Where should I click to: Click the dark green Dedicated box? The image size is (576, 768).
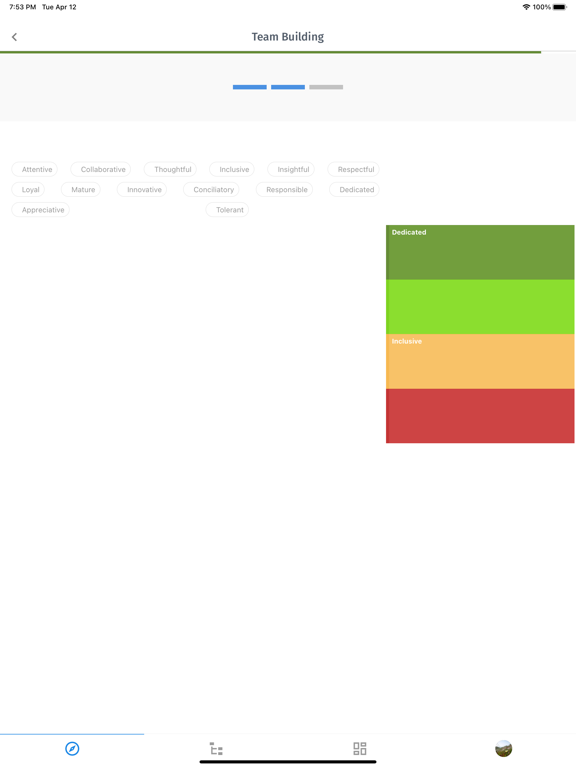point(480,252)
